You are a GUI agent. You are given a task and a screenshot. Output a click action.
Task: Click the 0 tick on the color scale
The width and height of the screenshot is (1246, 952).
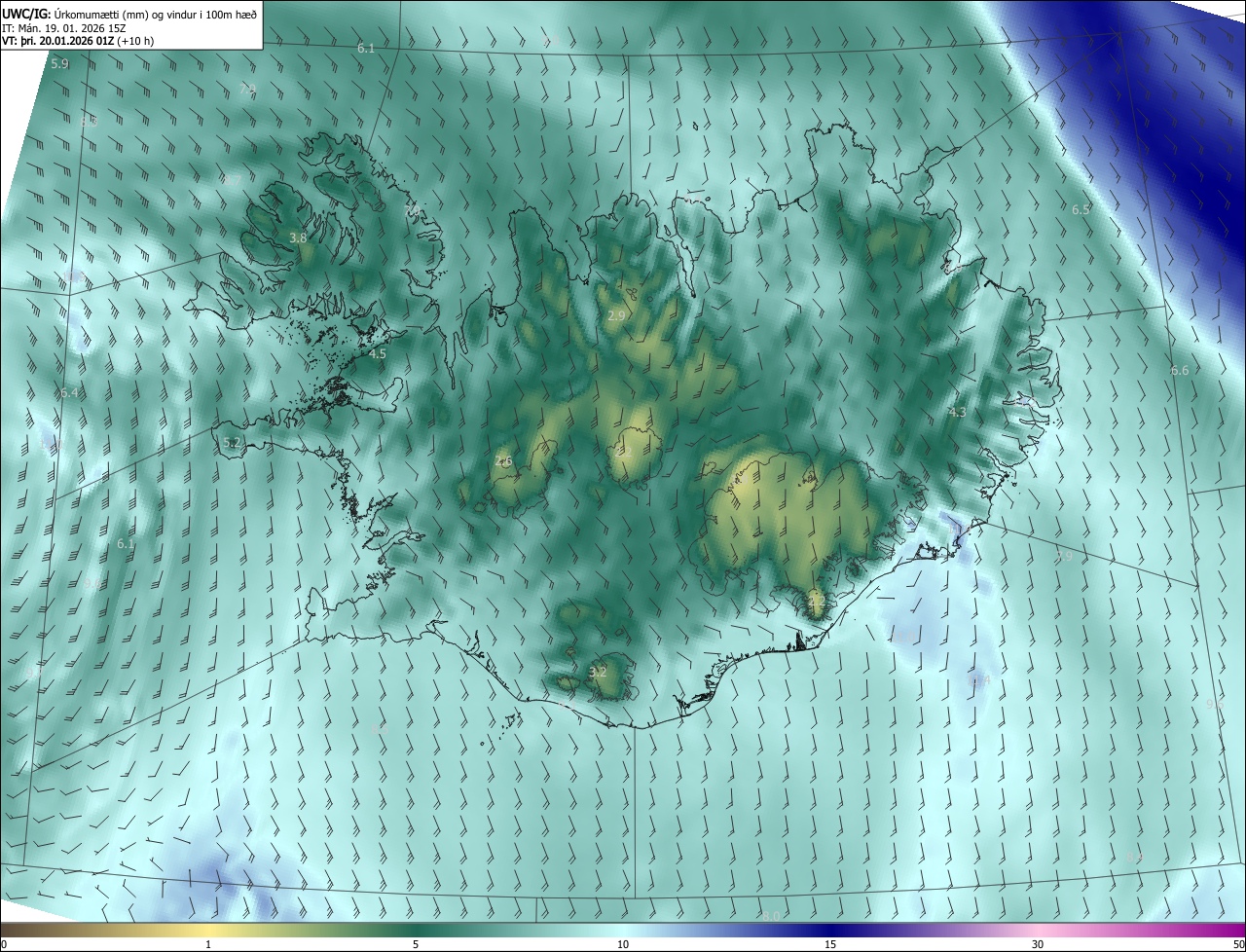(4, 944)
